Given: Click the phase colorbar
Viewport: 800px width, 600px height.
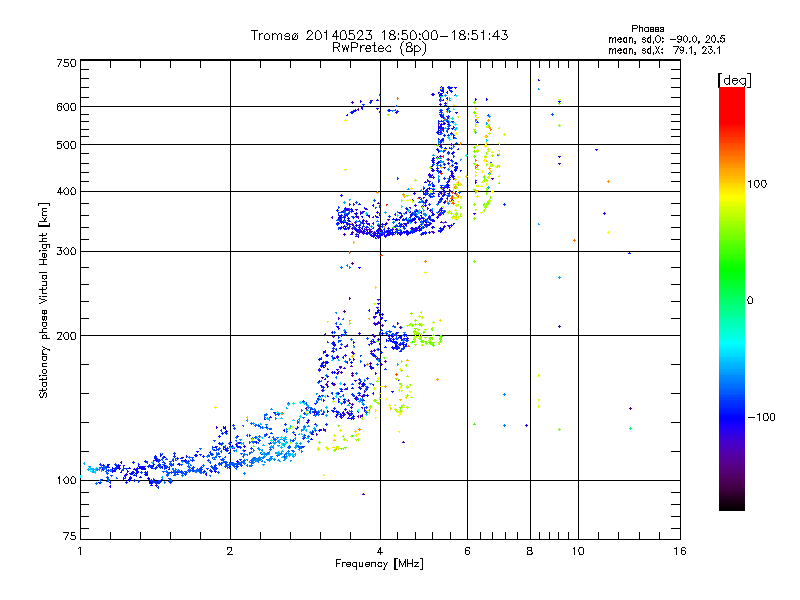Looking at the screenshot, I should [732, 298].
